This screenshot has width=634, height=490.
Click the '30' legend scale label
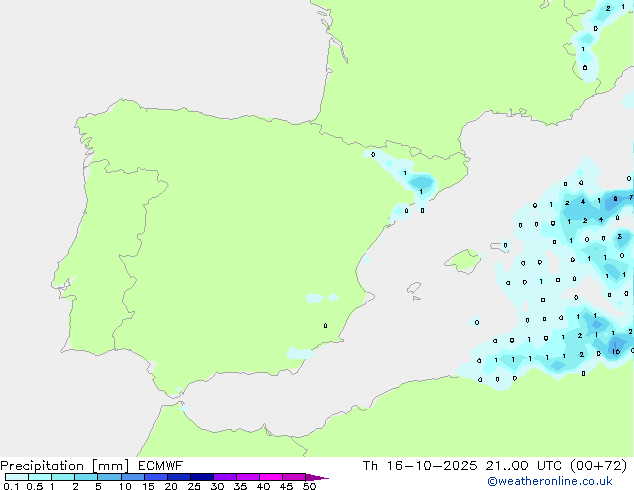pos(217,486)
